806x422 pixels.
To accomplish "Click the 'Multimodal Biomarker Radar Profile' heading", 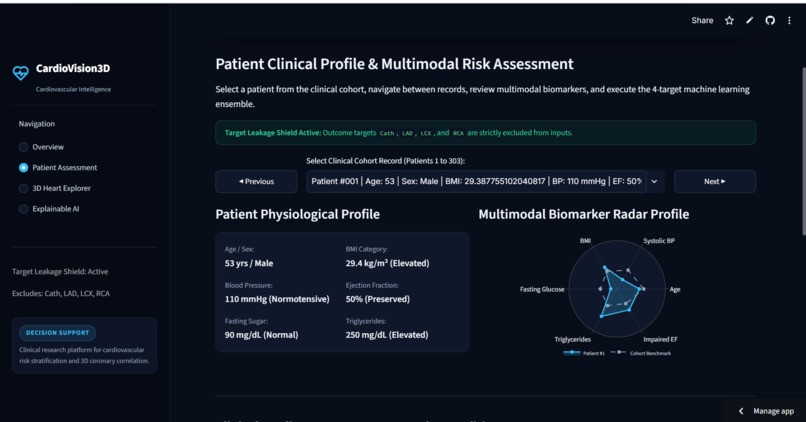I will click(x=583, y=214).
